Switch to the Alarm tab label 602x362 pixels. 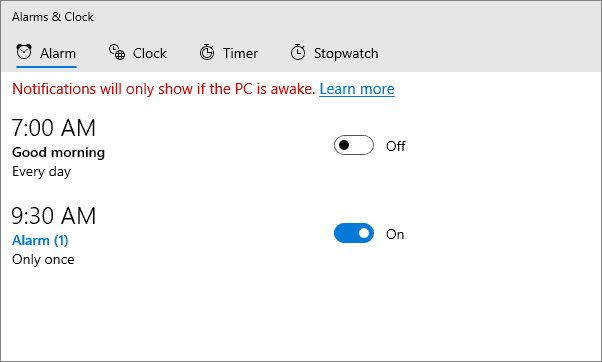point(58,53)
